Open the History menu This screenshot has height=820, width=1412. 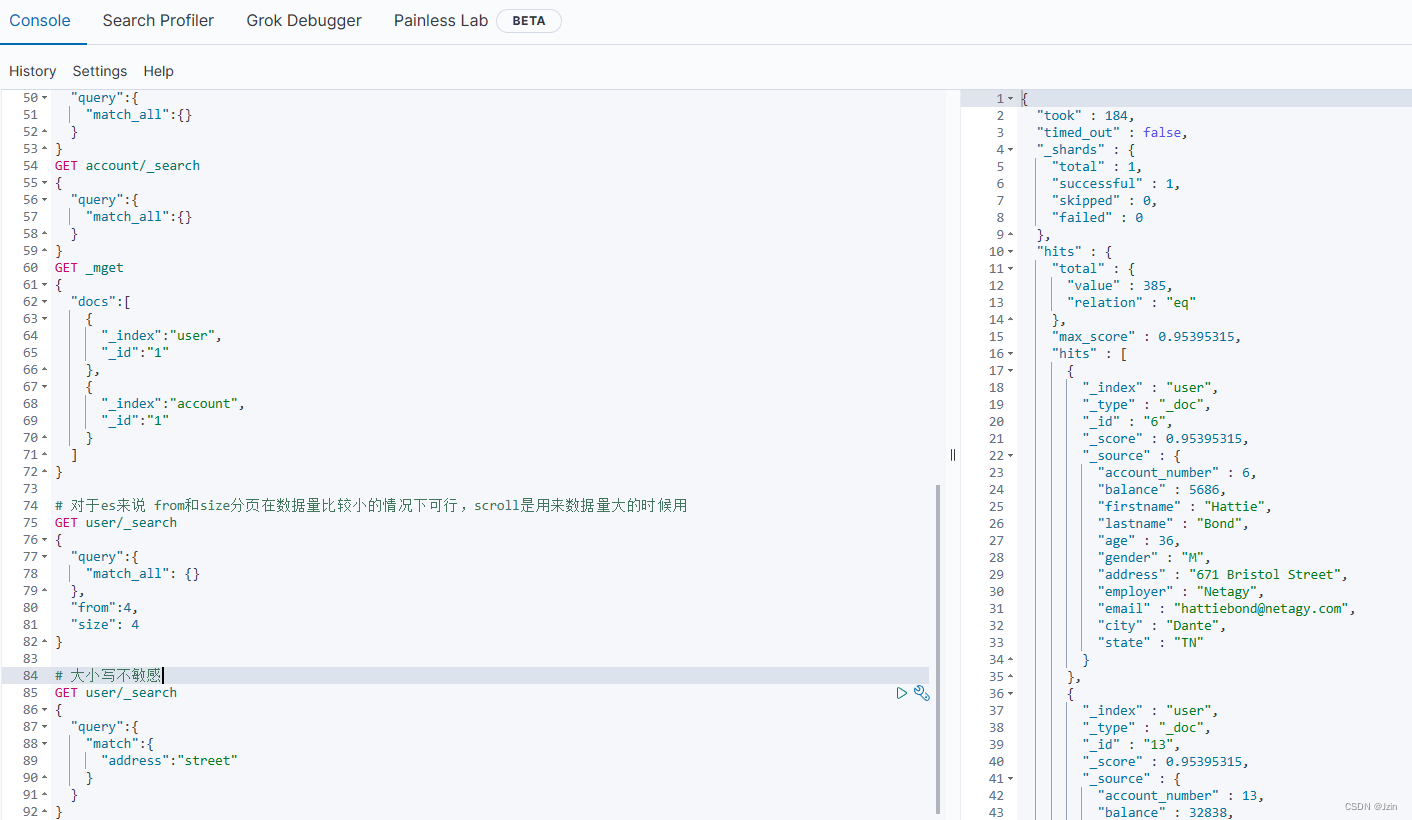33,71
